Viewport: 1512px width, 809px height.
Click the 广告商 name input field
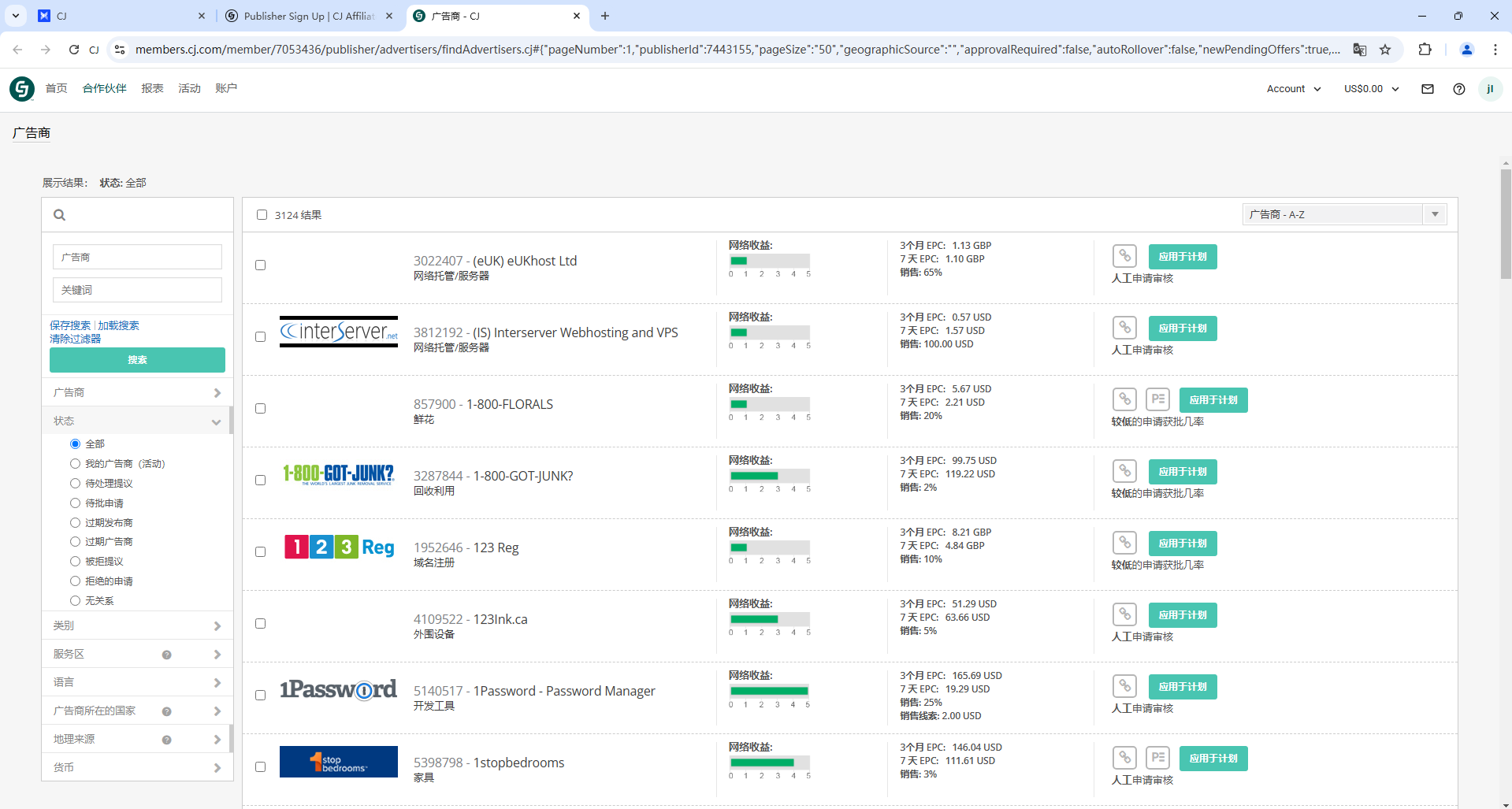tap(137, 257)
